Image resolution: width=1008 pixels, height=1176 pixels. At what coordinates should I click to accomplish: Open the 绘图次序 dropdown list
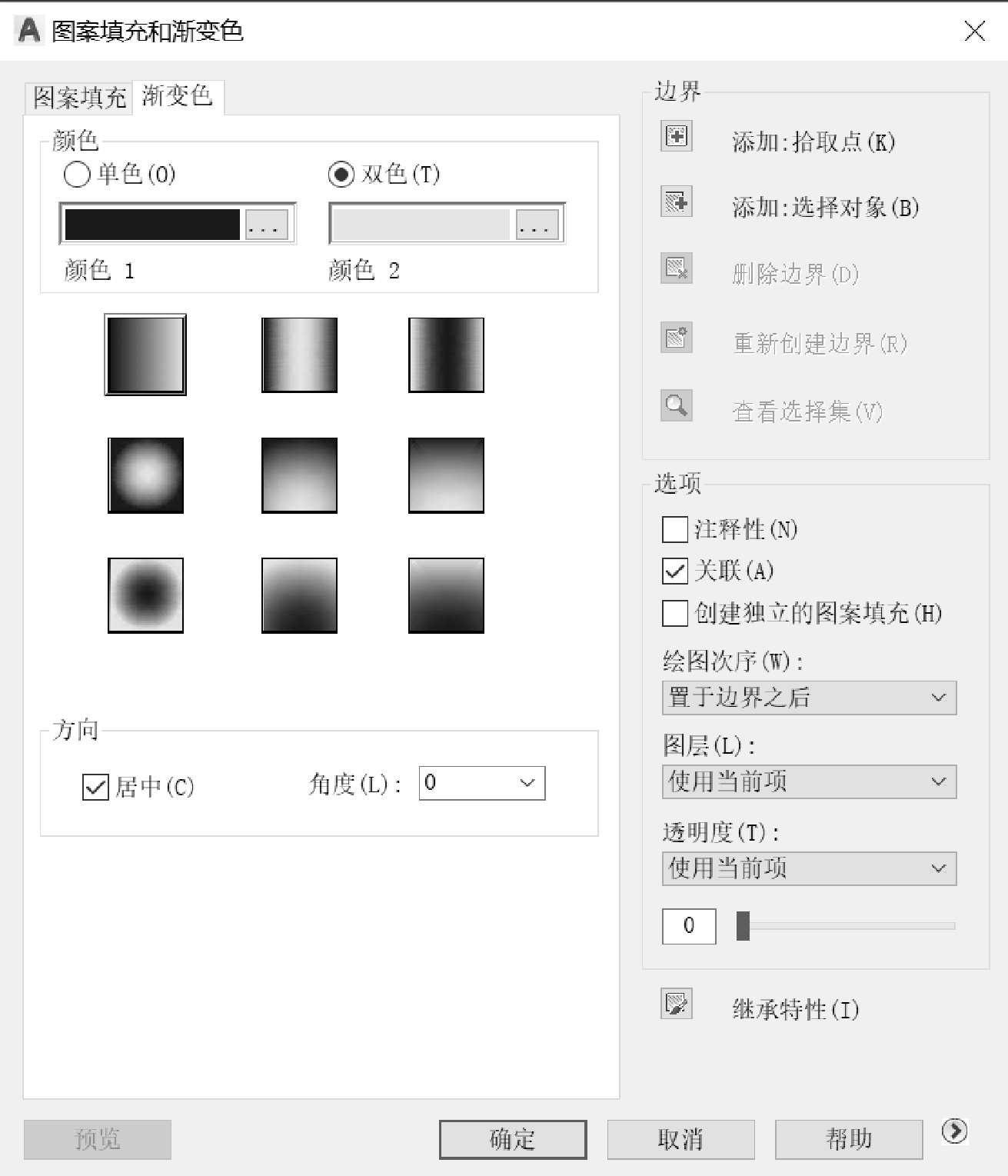point(809,698)
